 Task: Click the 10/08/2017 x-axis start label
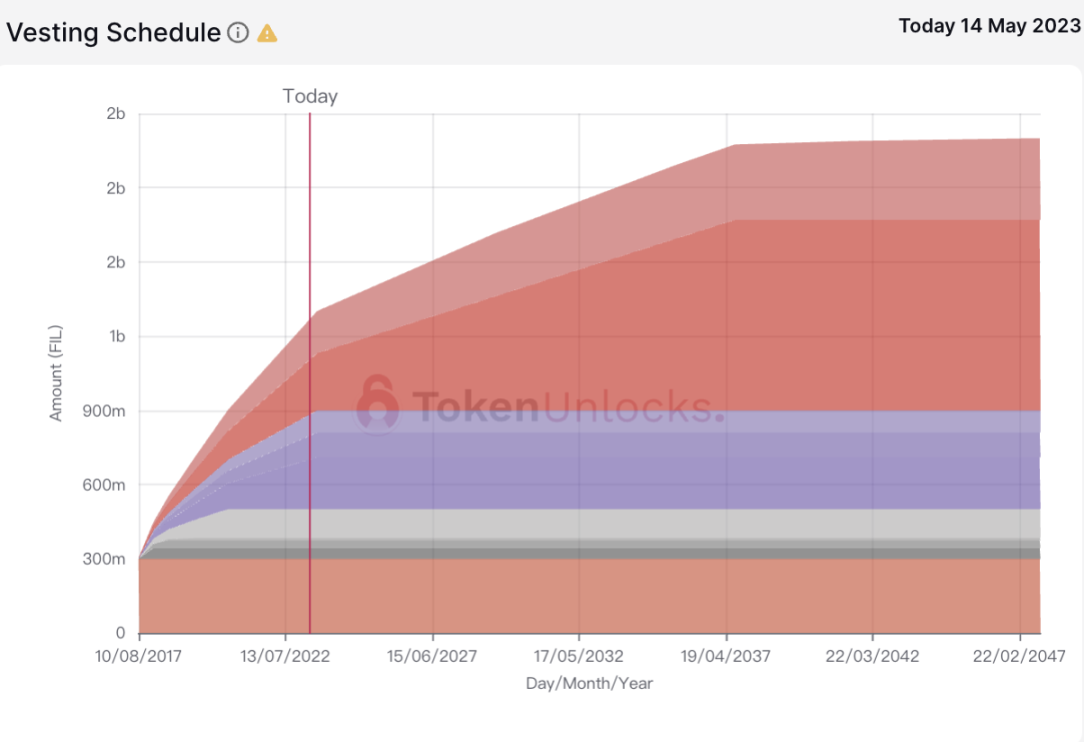[138, 656]
